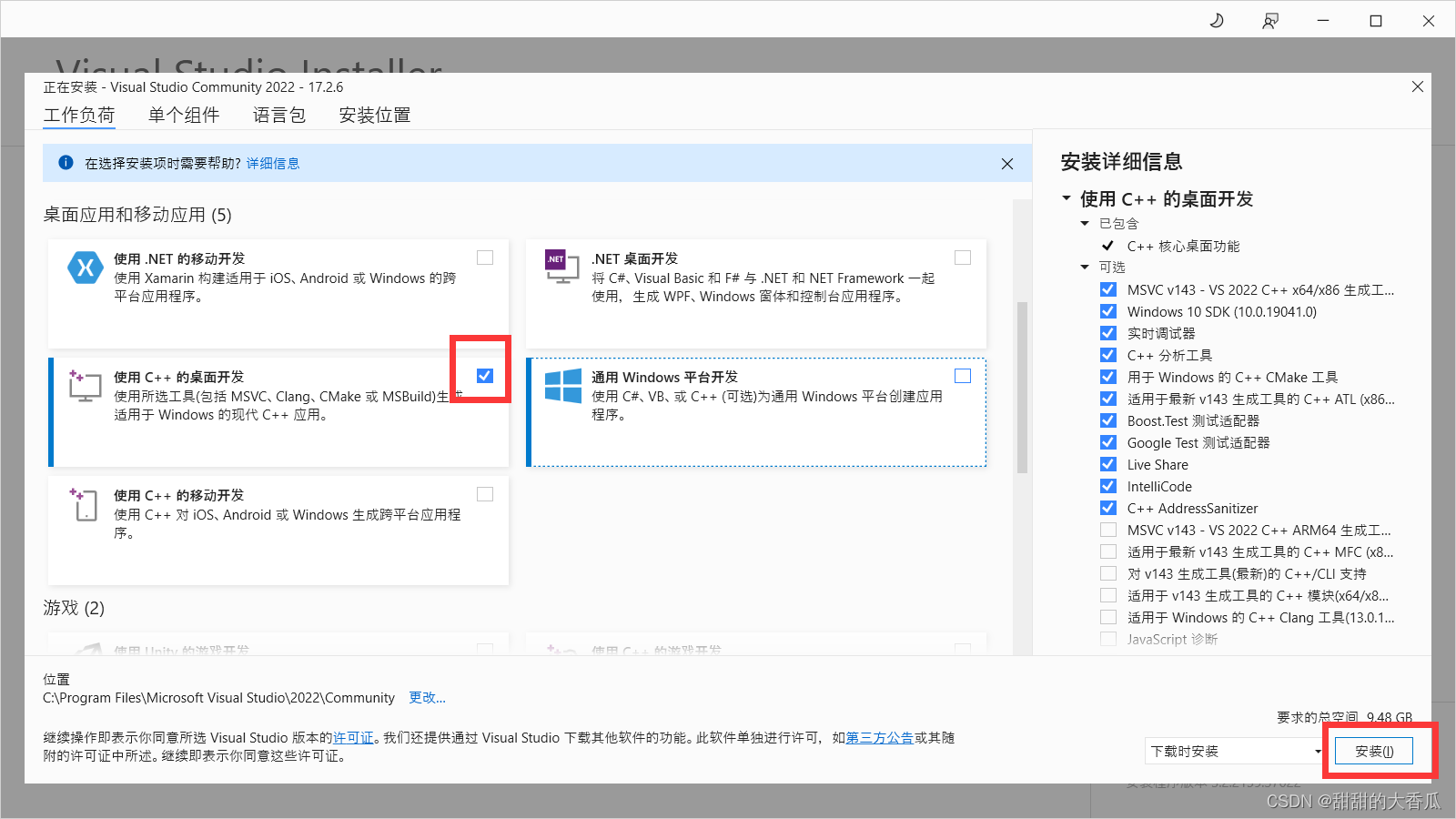Click the install path C:\Program Files text

(218, 698)
